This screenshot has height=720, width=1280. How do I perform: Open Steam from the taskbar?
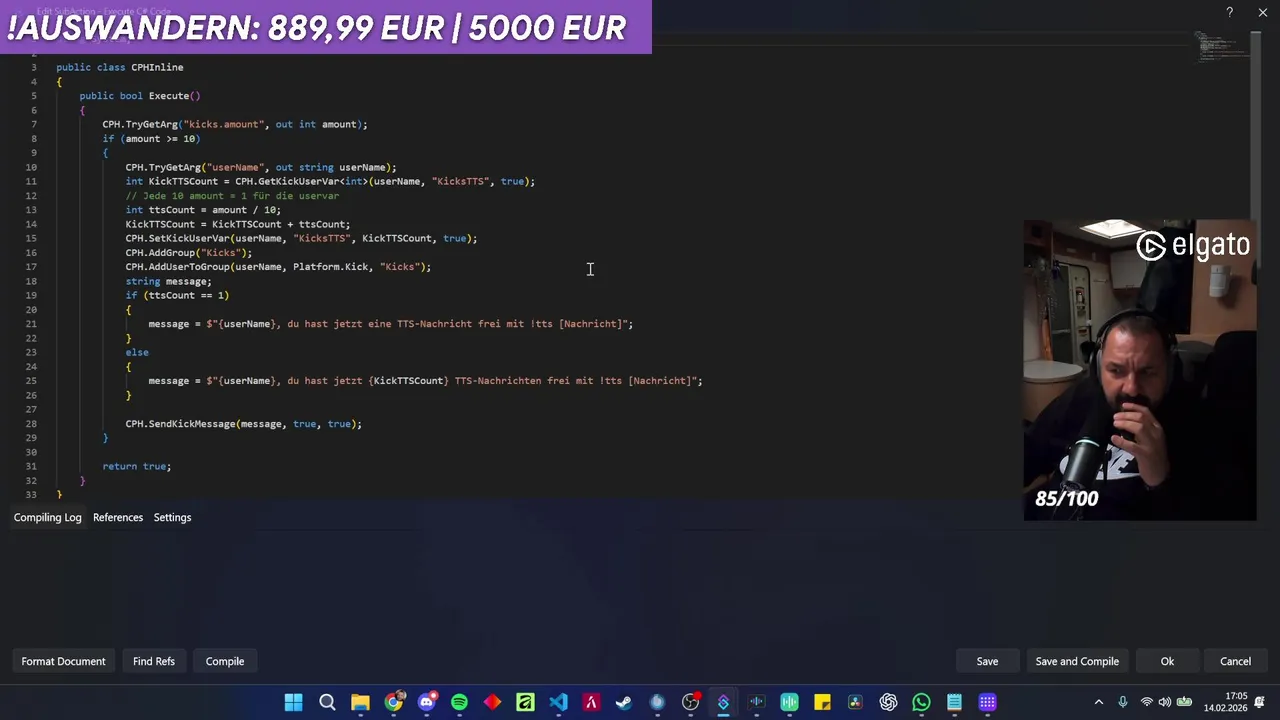[x=624, y=702]
